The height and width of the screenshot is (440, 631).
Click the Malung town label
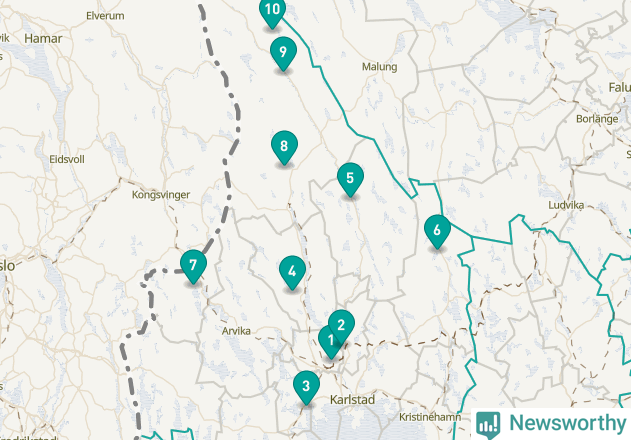point(379,67)
